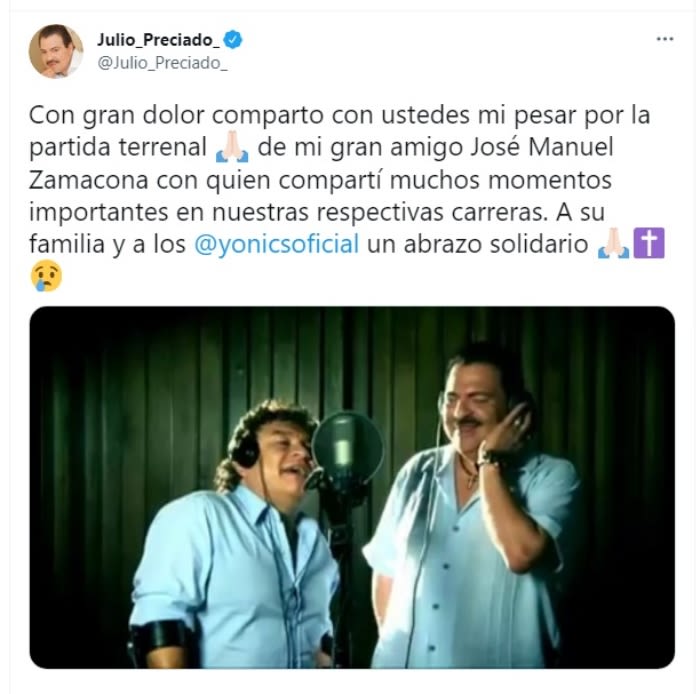Click the name 'José Manuel' in the tweet
Screen dimensions: 700x694
[542, 147]
